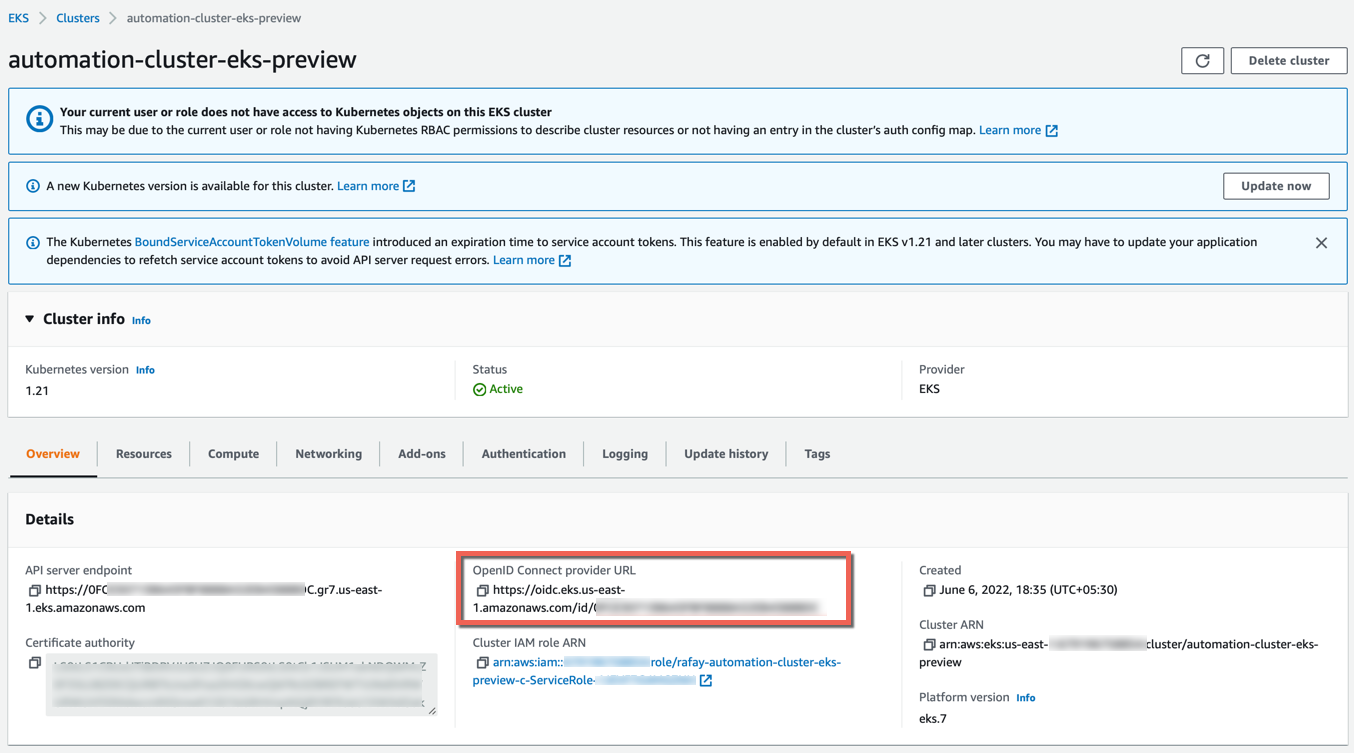The width and height of the screenshot is (1354, 753).
Task: Click Update now button
Action: click(1276, 186)
